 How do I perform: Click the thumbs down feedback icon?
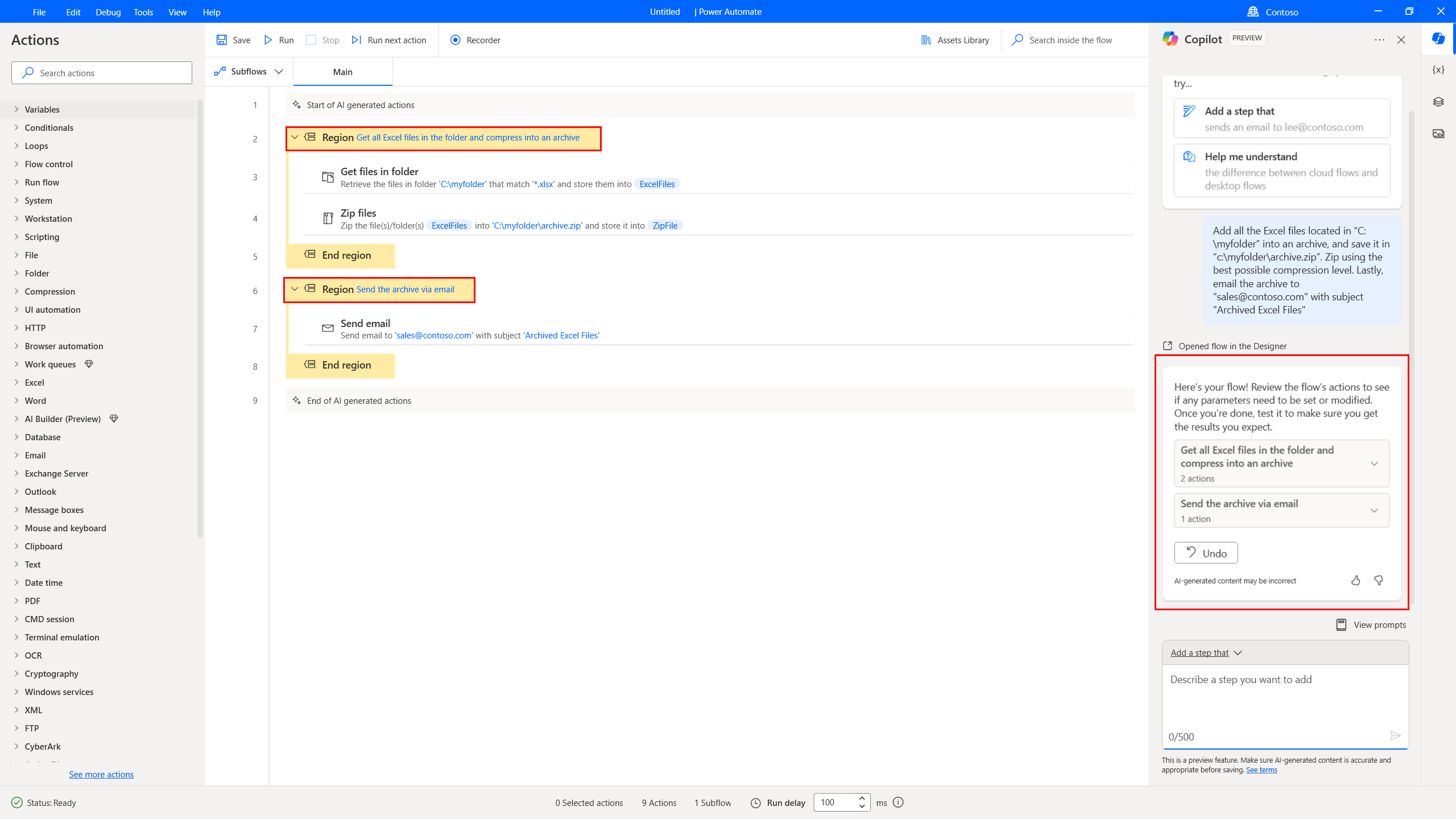pos(1378,580)
